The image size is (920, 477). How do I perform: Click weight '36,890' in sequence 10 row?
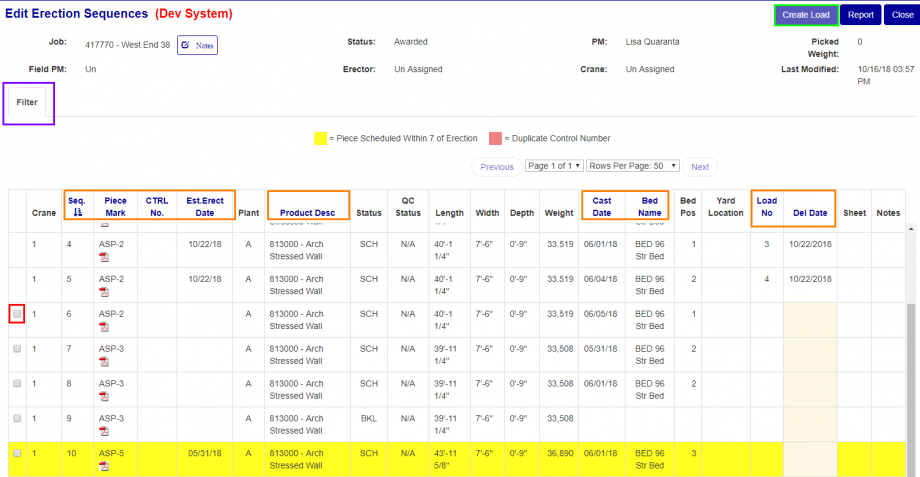[x=560, y=453]
